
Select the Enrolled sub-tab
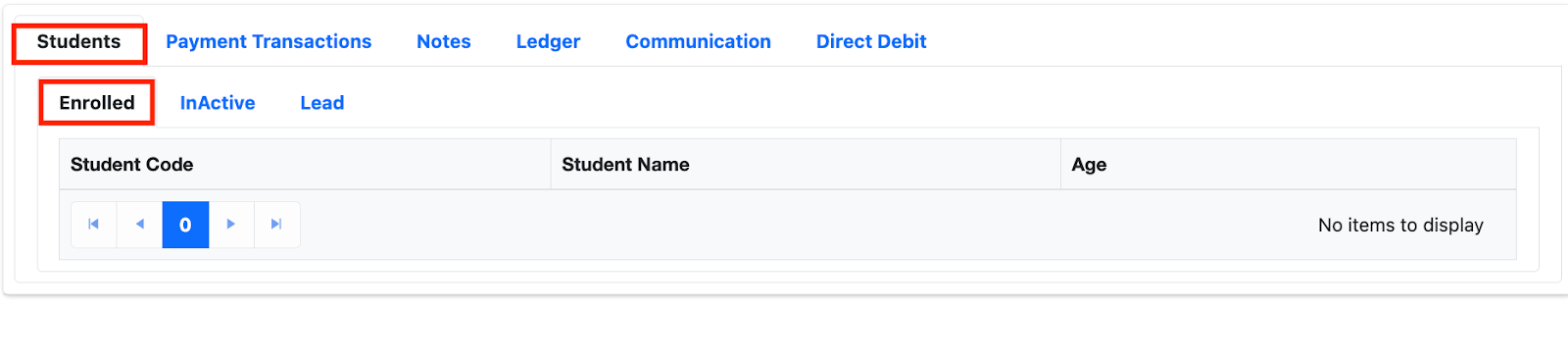pyautogui.click(x=97, y=103)
